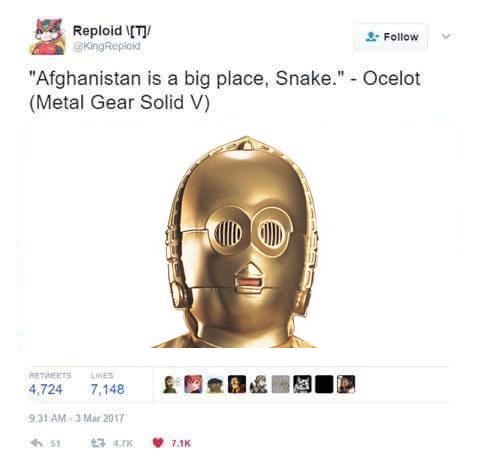Click the retweet icon showing 4.7K
Image resolution: width=480 pixels, height=464 pixels.
tap(98, 443)
